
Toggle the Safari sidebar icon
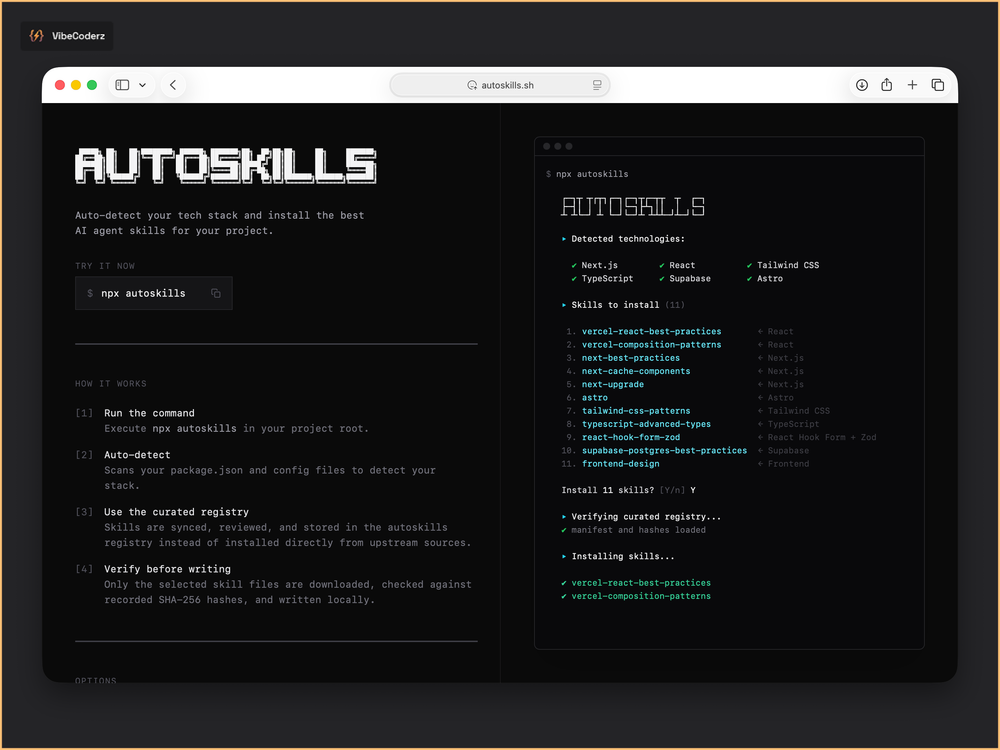[x=122, y=85]
